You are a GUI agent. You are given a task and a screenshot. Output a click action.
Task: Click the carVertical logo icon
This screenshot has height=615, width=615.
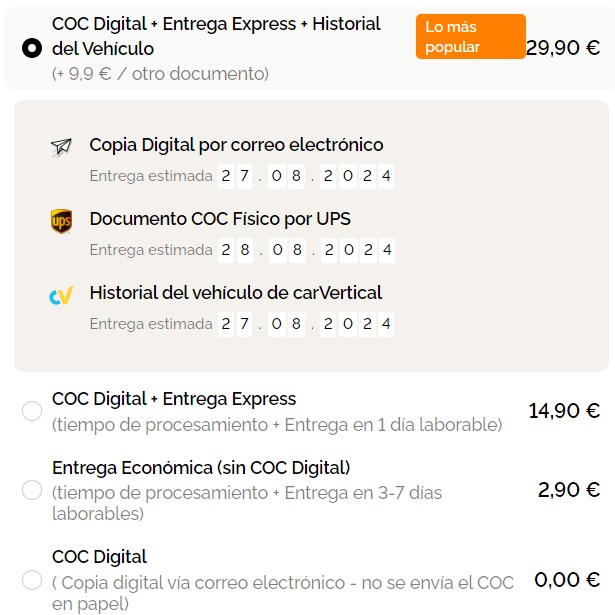[61, 295]
